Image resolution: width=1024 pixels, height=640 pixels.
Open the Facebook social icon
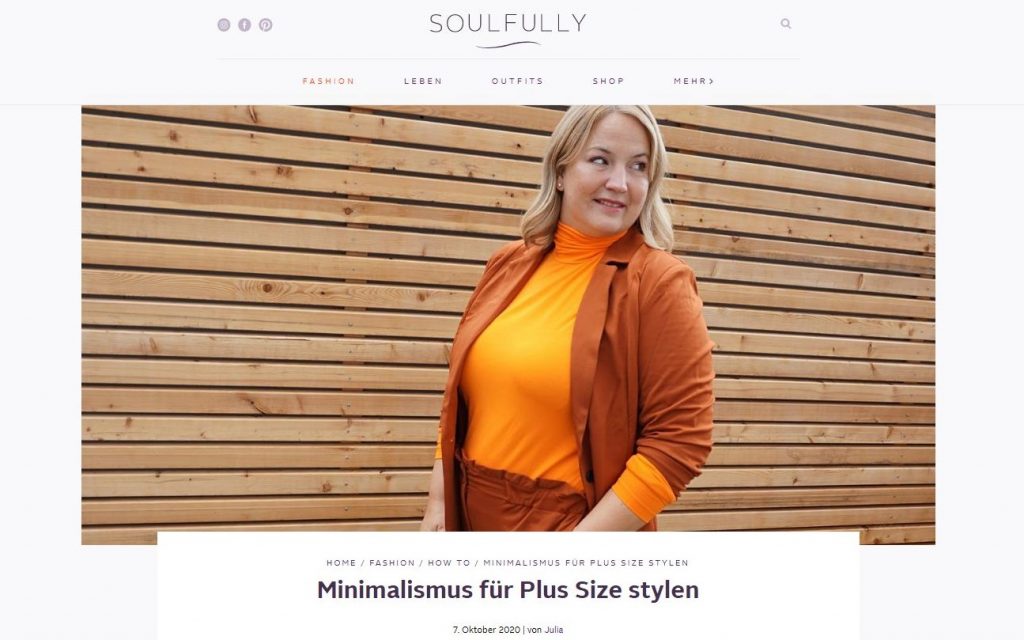click(x=245, y=25)
